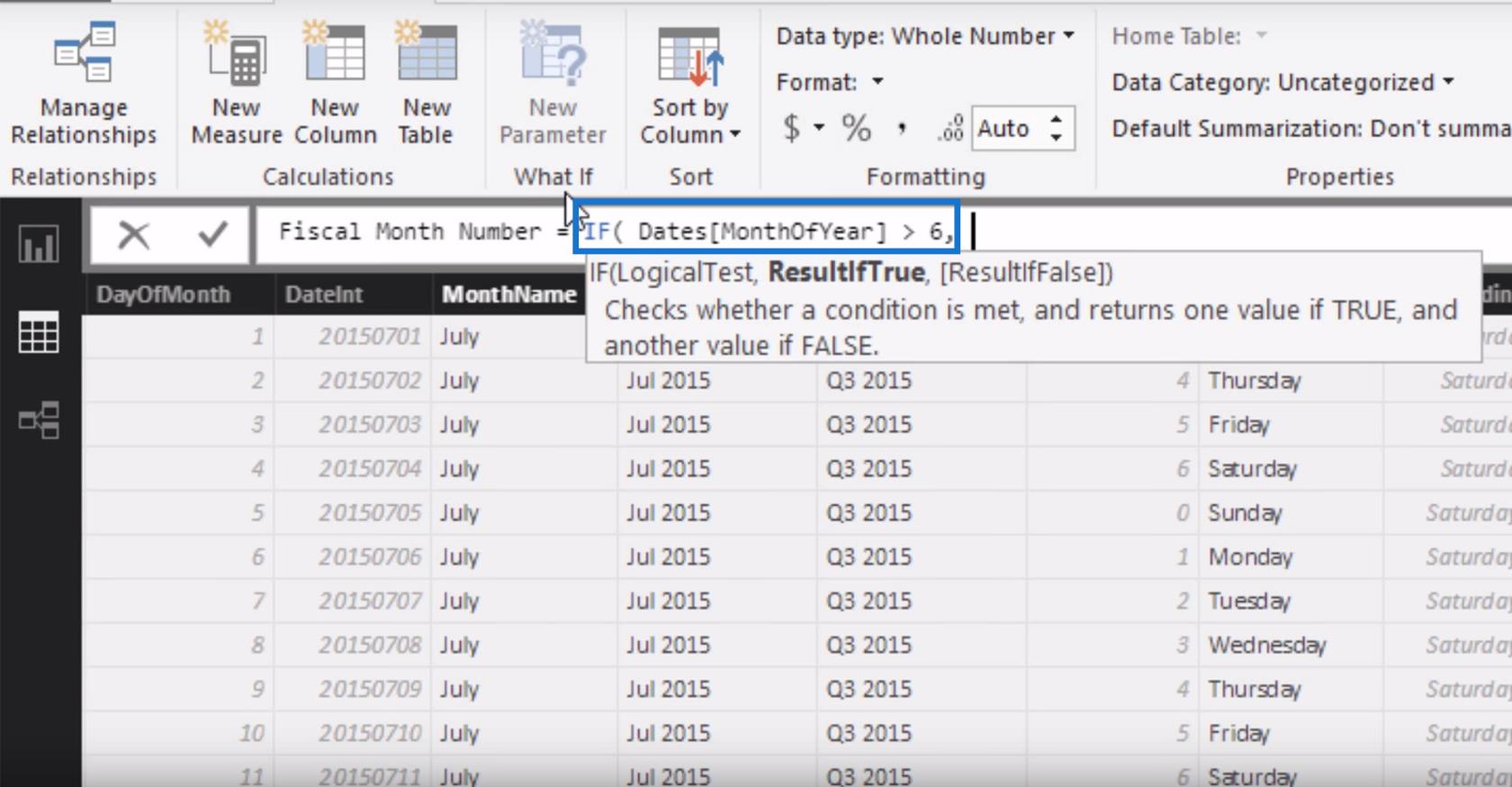The width and height of the screenshot is (1512, 787).
Task: Cancel the formula with the X icon
Action: (134, 235)
